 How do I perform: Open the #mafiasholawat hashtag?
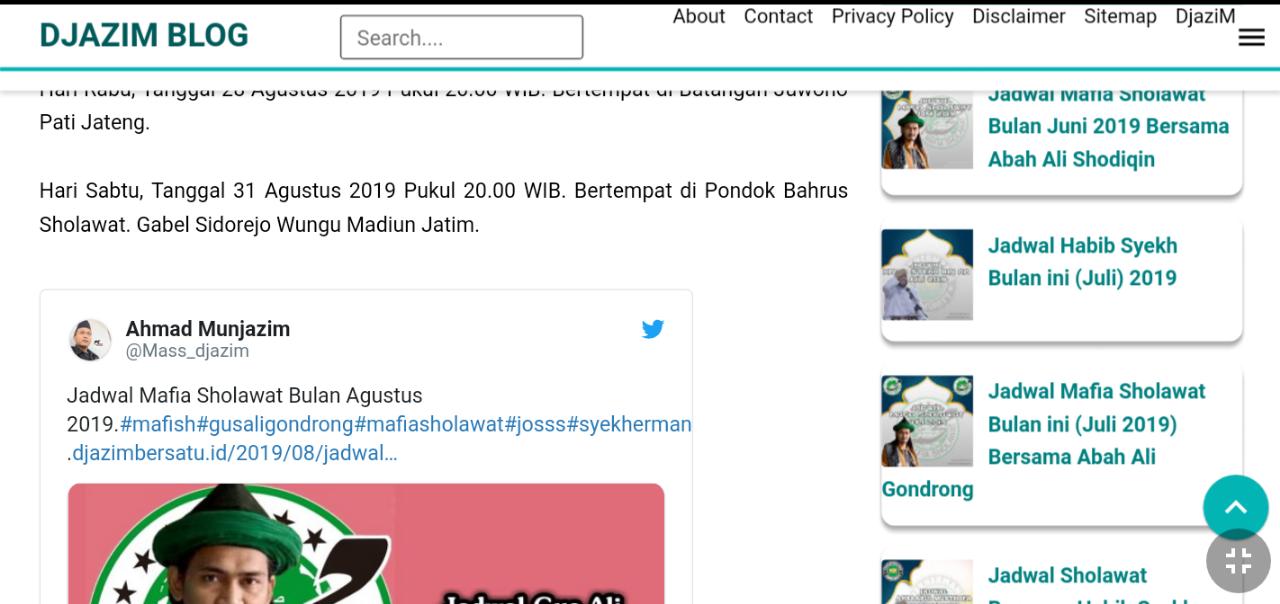click(429, 424)
